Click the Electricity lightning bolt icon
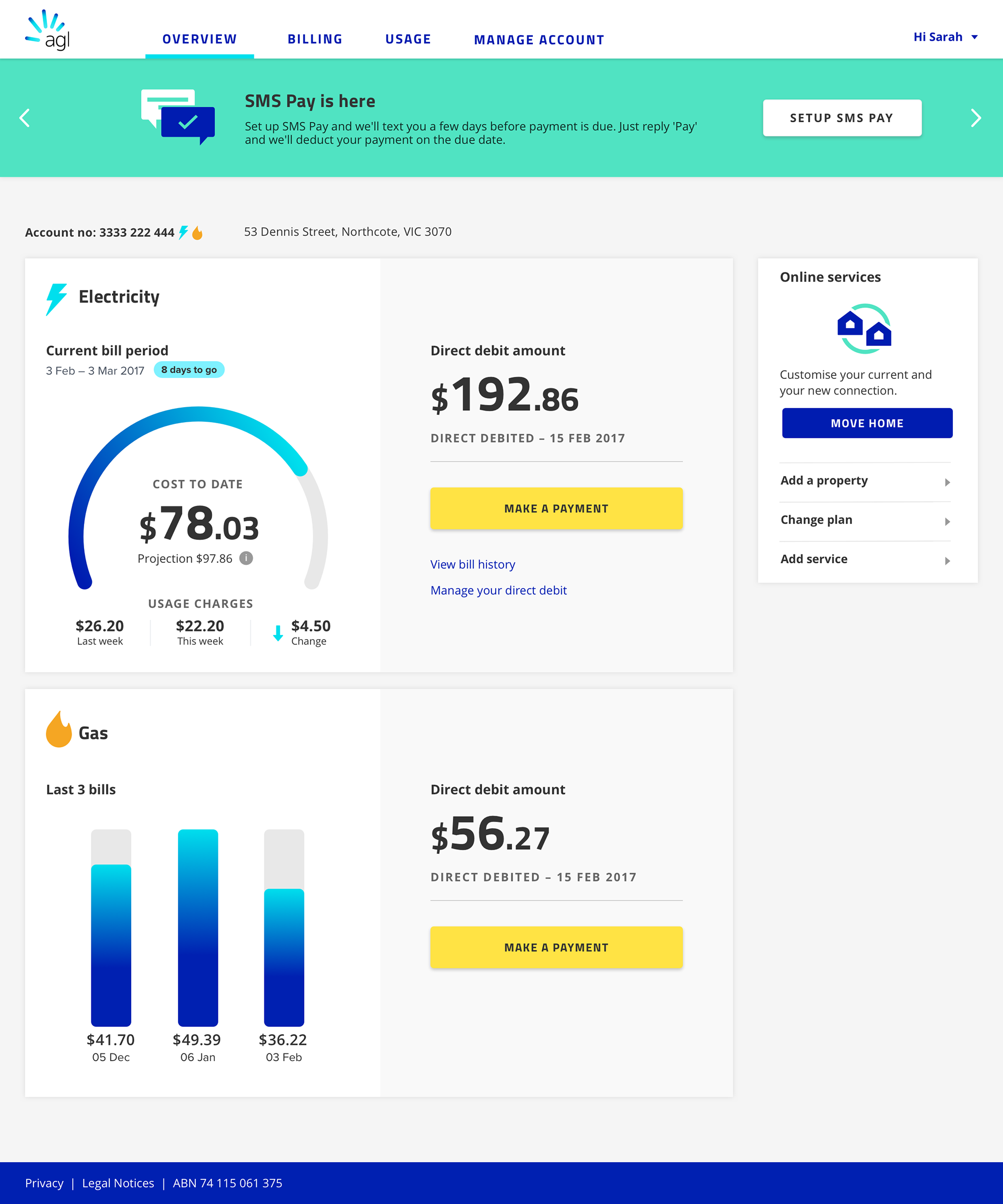This screenshot has height=1204, width=1003. coord(56,299)
